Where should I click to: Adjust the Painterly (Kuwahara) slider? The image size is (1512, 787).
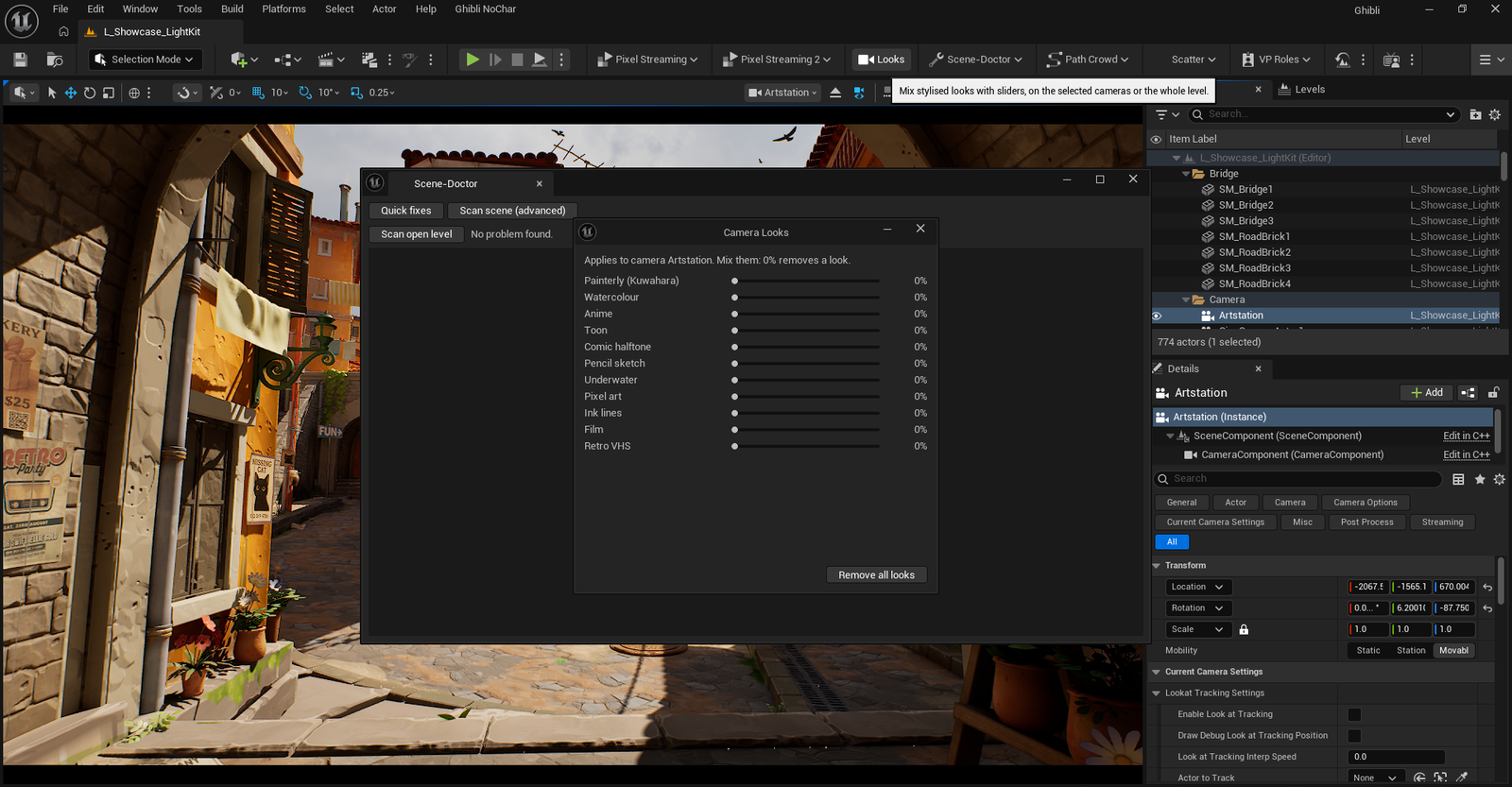(x=806, y=281)
